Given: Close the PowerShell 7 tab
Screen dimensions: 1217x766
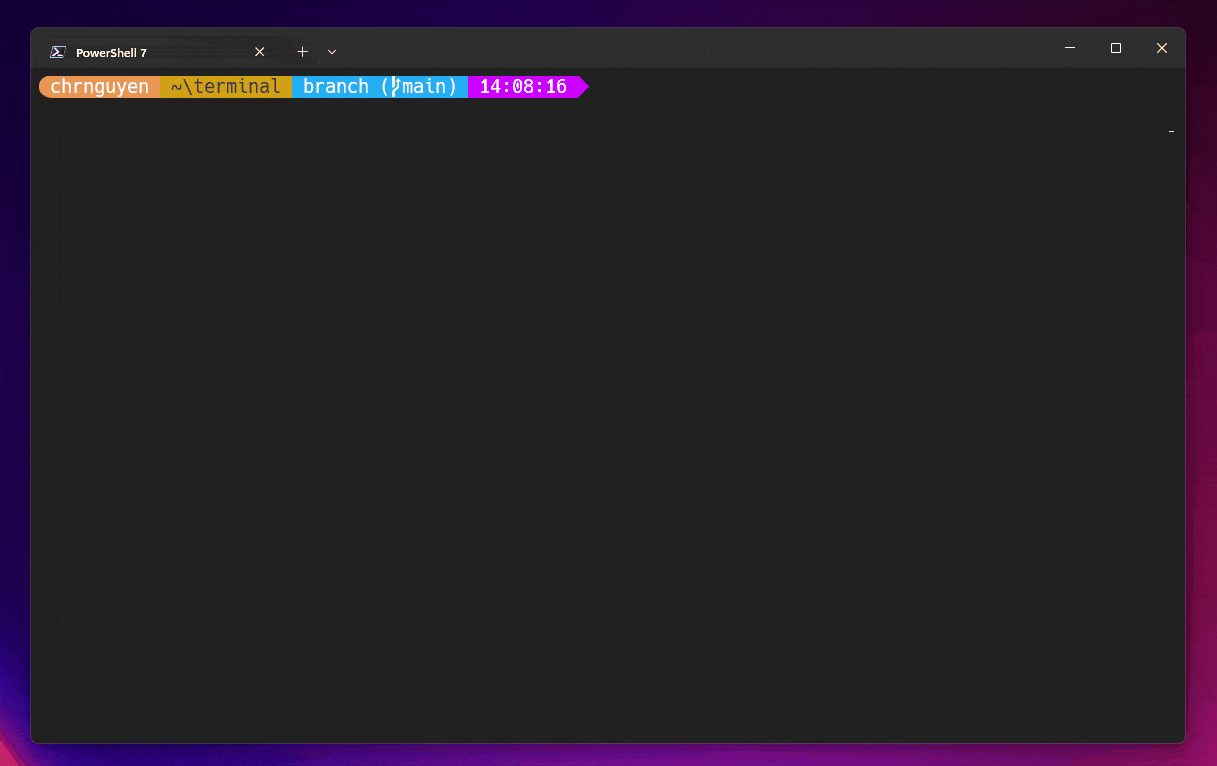Looking at the screenshot, I should pyautogui.click(x=260, y=51).
